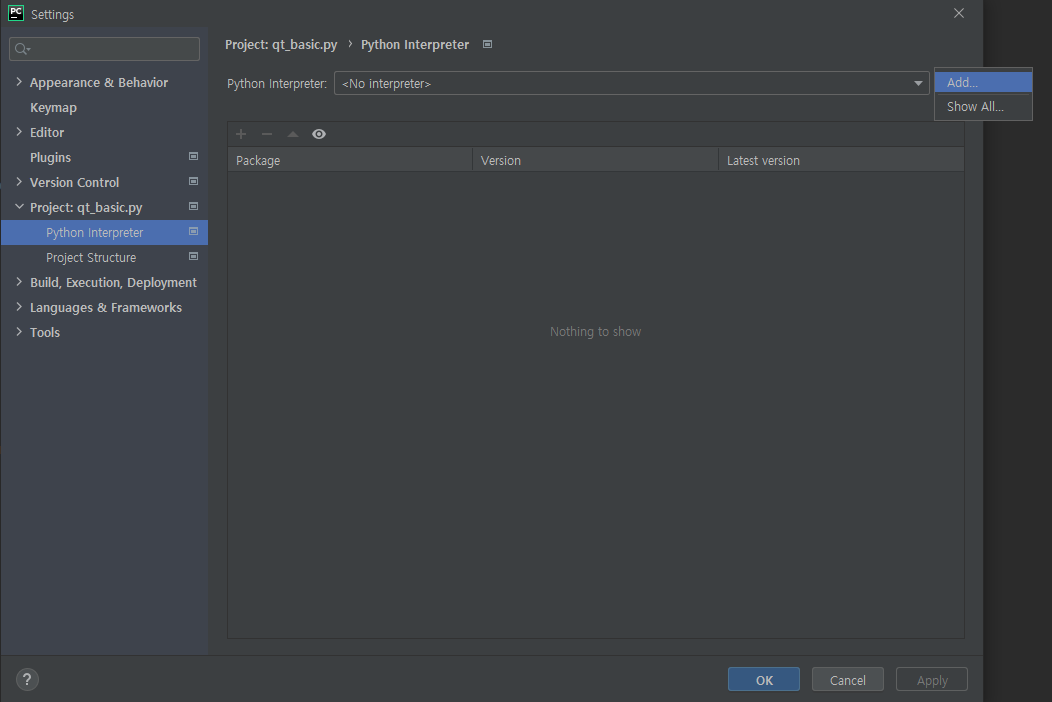
Task: Select Build, Execution, Deployment label
Action: click(113, 283)
